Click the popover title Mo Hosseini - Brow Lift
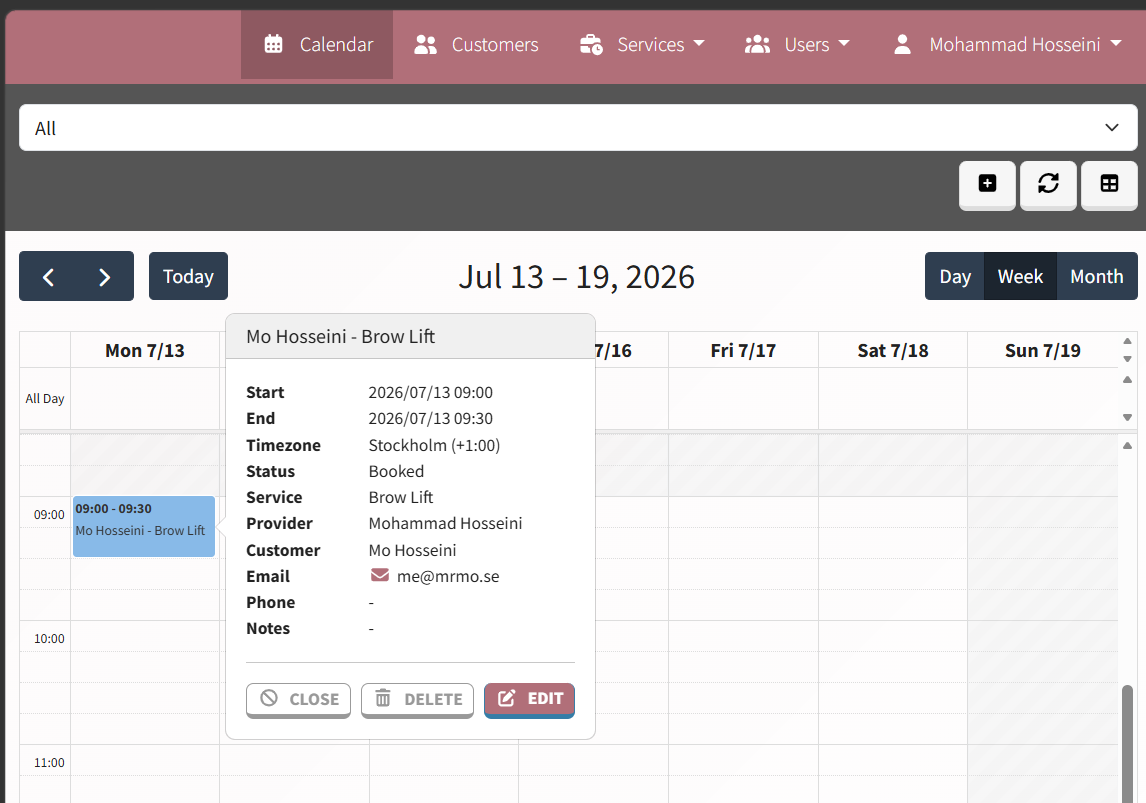1146x803 pixels. [x=341, y=336]
